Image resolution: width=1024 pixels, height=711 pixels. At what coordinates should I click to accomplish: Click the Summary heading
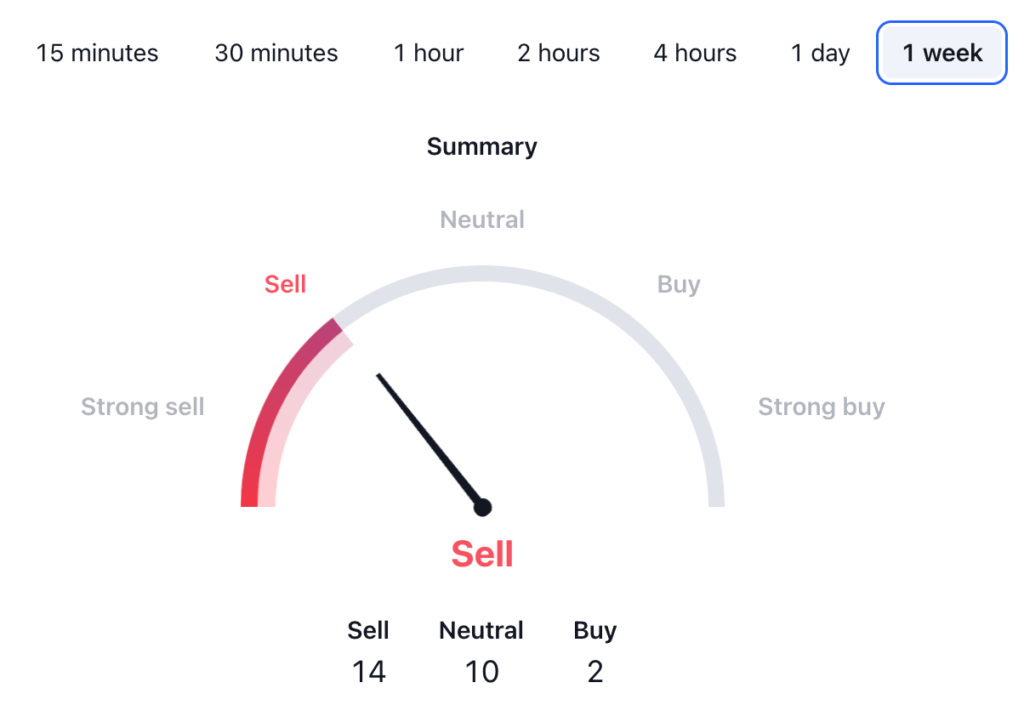[482, 147]
